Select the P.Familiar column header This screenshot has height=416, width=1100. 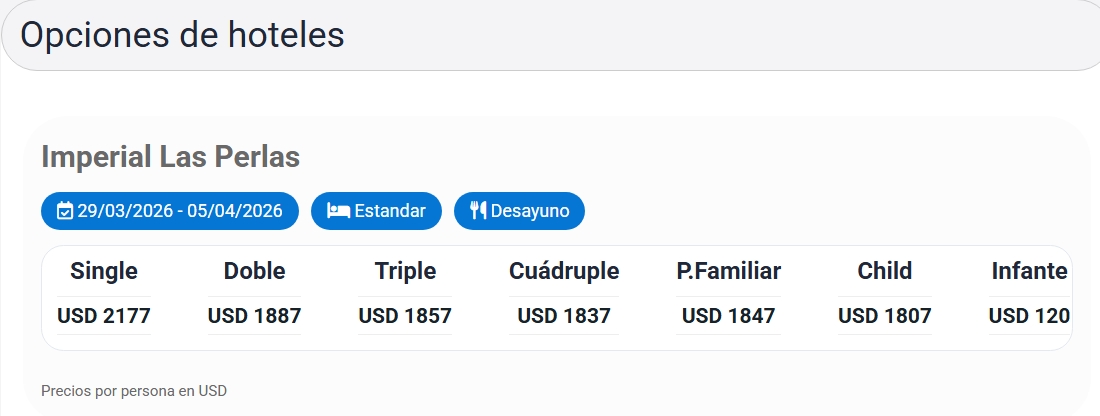tap(728, 271)
